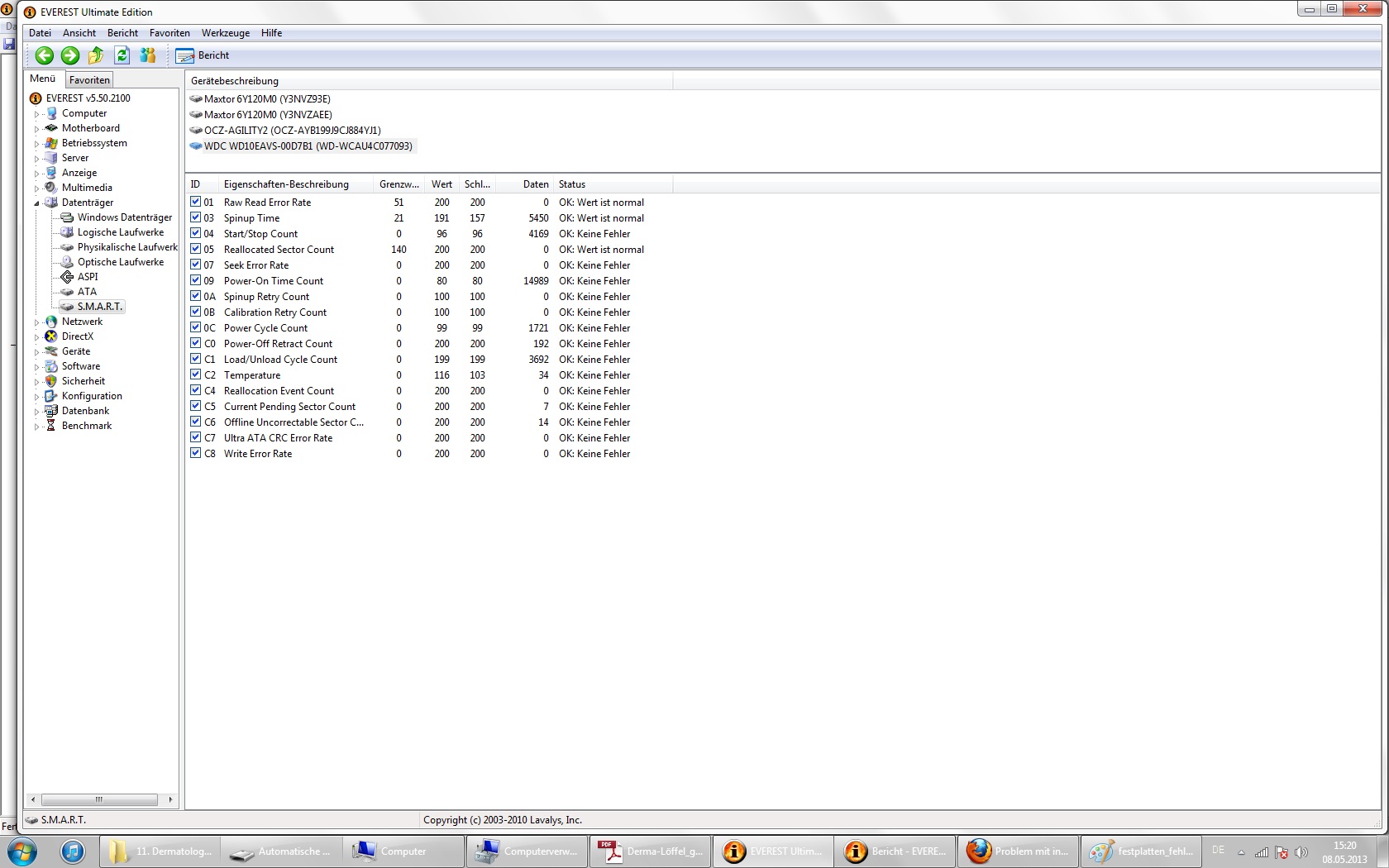The image size is (1389, 868).
Task: Open Firefox 'Problem mit in...' taskbar item
Action: pyautogui.click(x=1017, y=851)
